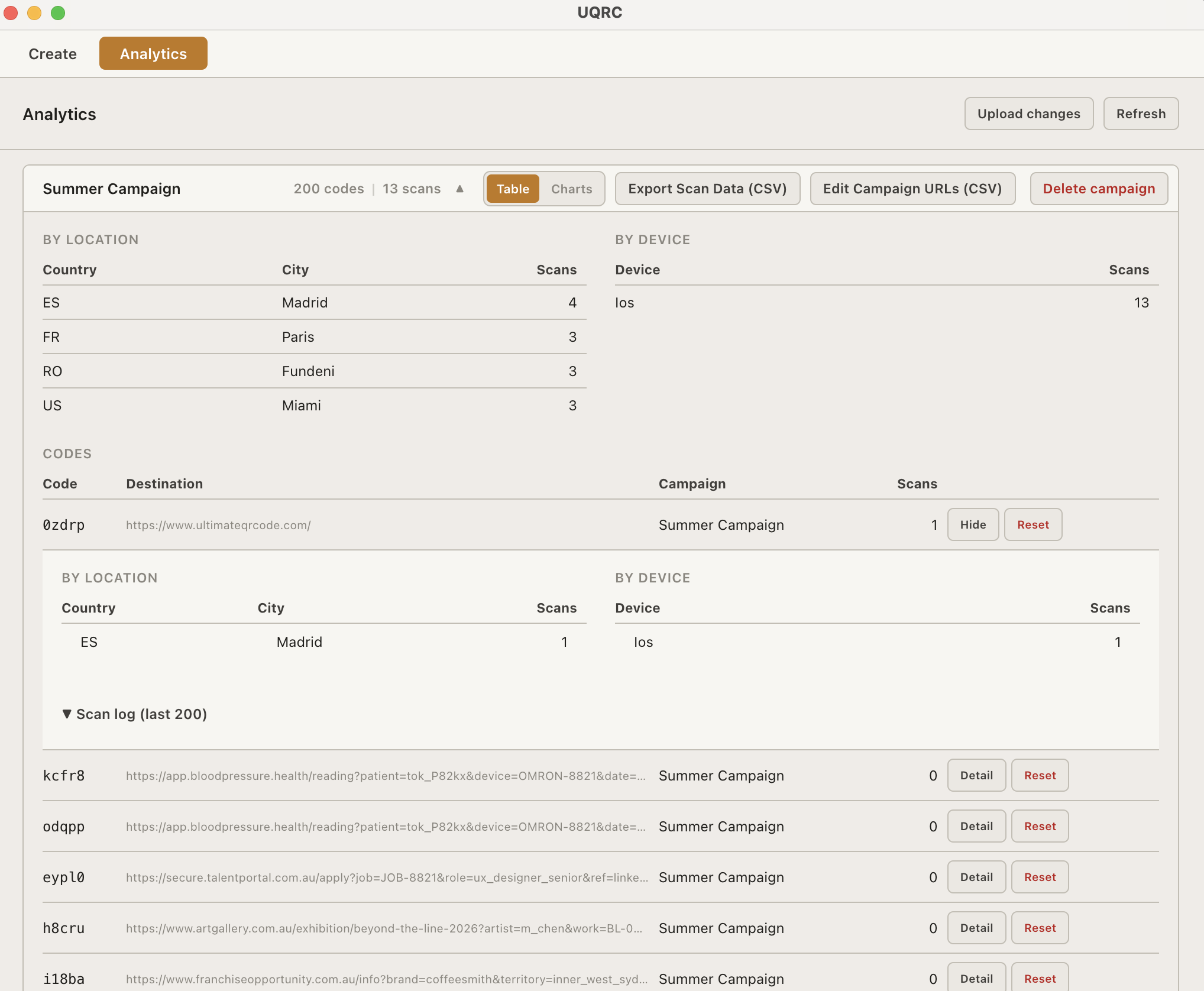Open the ultimateqrcode.com destination link
The width and height of the screenshot is (1204, 991).
[218, 525]
